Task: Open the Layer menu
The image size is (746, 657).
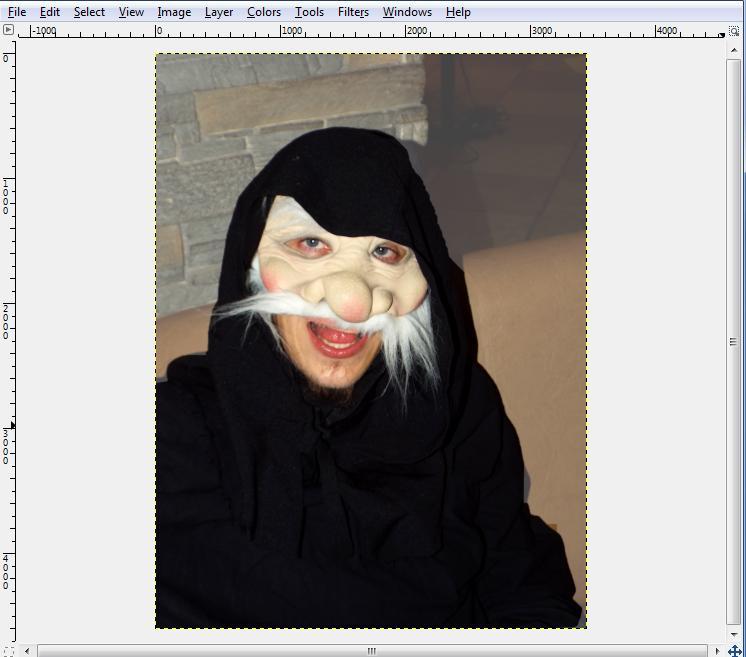Action: (x=218, y=12)
